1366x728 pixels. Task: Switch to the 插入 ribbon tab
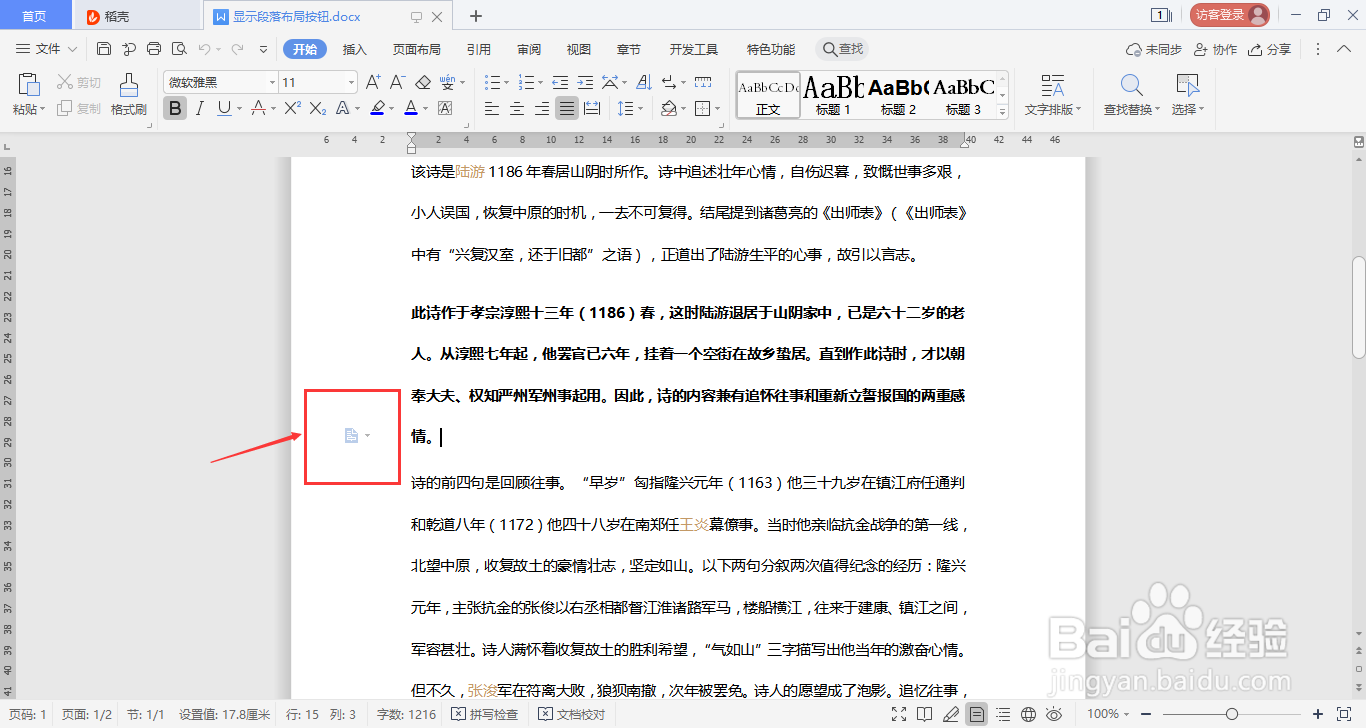[x=354, y=48]
